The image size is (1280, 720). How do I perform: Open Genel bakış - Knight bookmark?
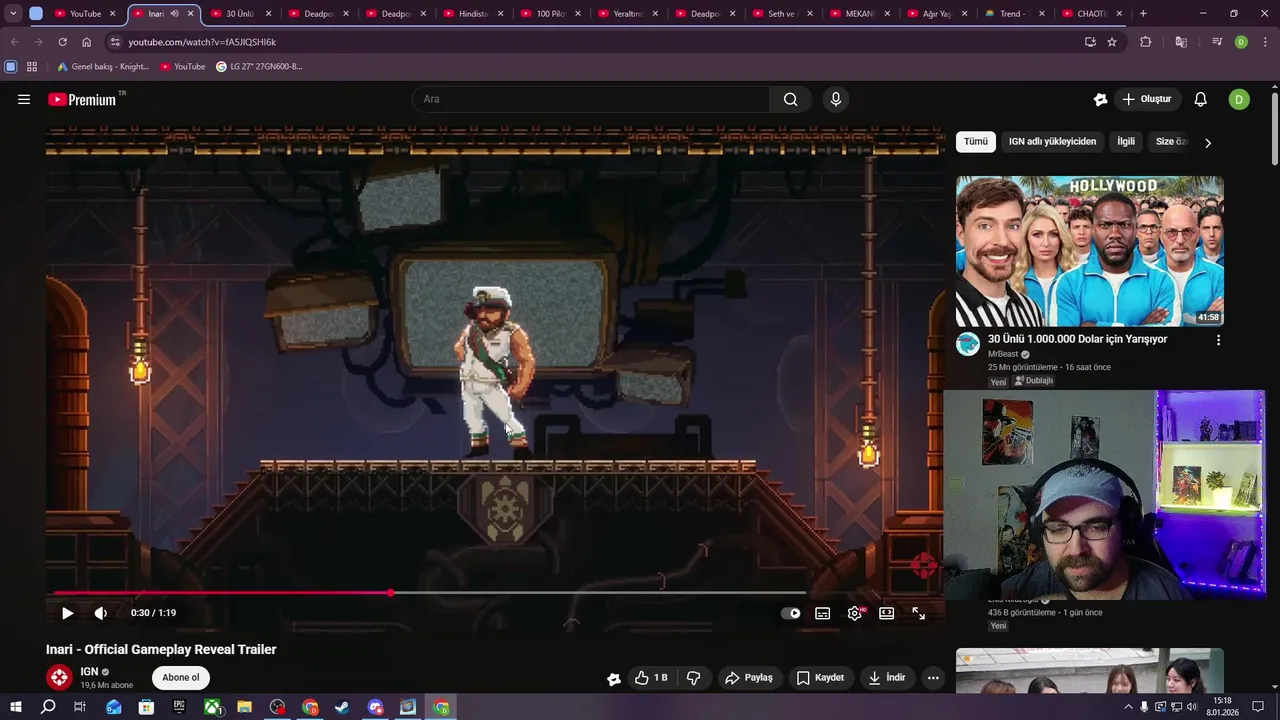tap(103, 67)
